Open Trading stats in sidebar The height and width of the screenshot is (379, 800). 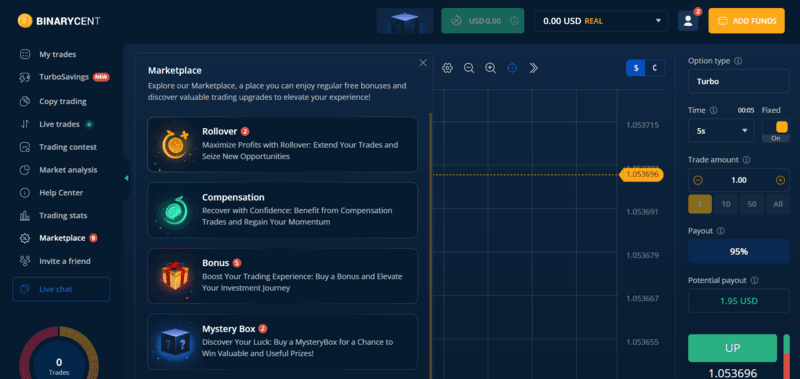(x=63, y=216)
